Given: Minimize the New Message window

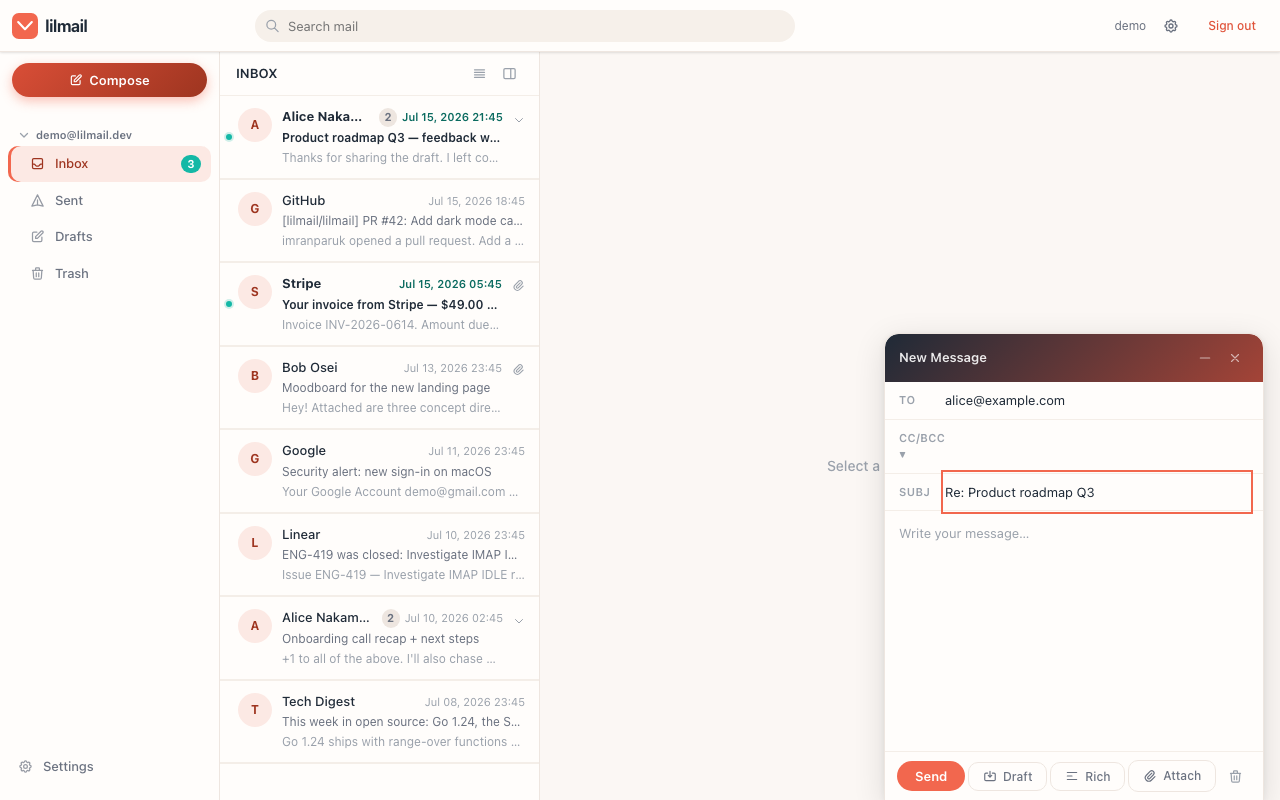Looking at the screenshot, I should (1205, 358).
